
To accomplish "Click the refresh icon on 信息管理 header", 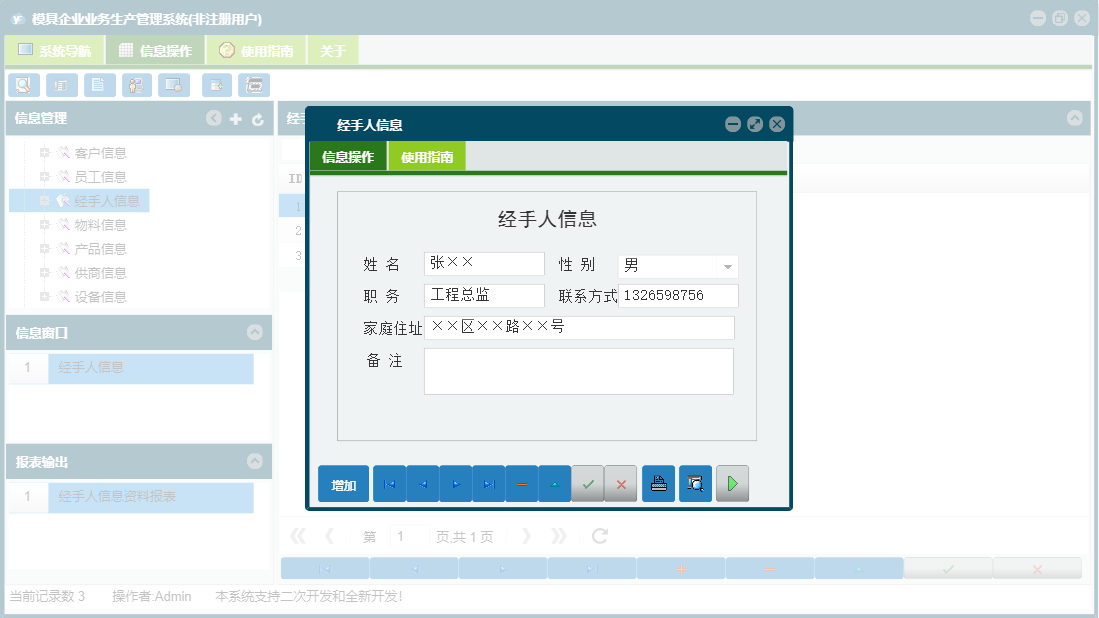I will [257, 118].
